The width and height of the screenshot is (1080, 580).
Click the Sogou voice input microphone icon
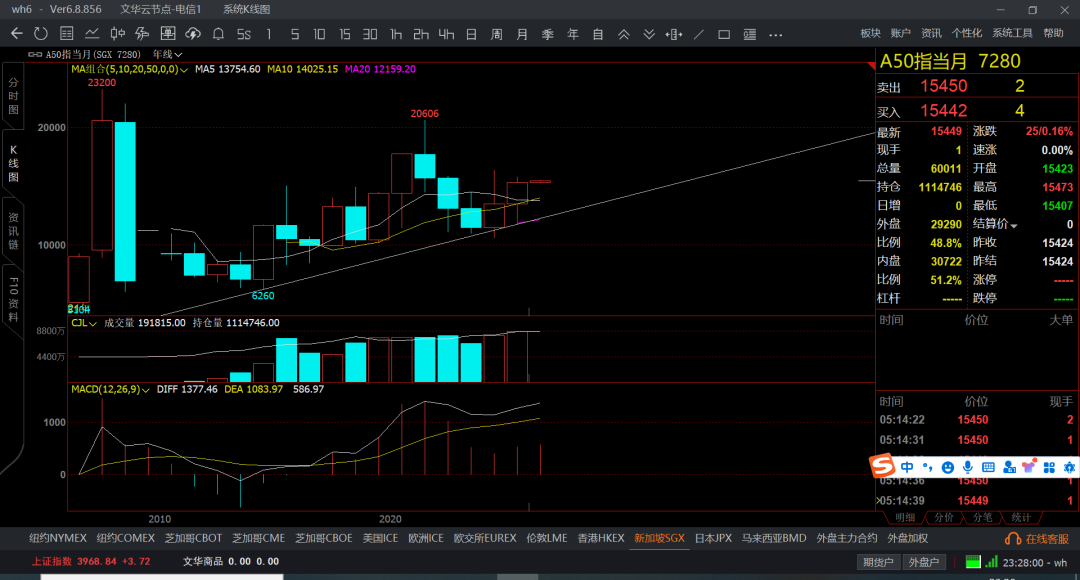968,467
